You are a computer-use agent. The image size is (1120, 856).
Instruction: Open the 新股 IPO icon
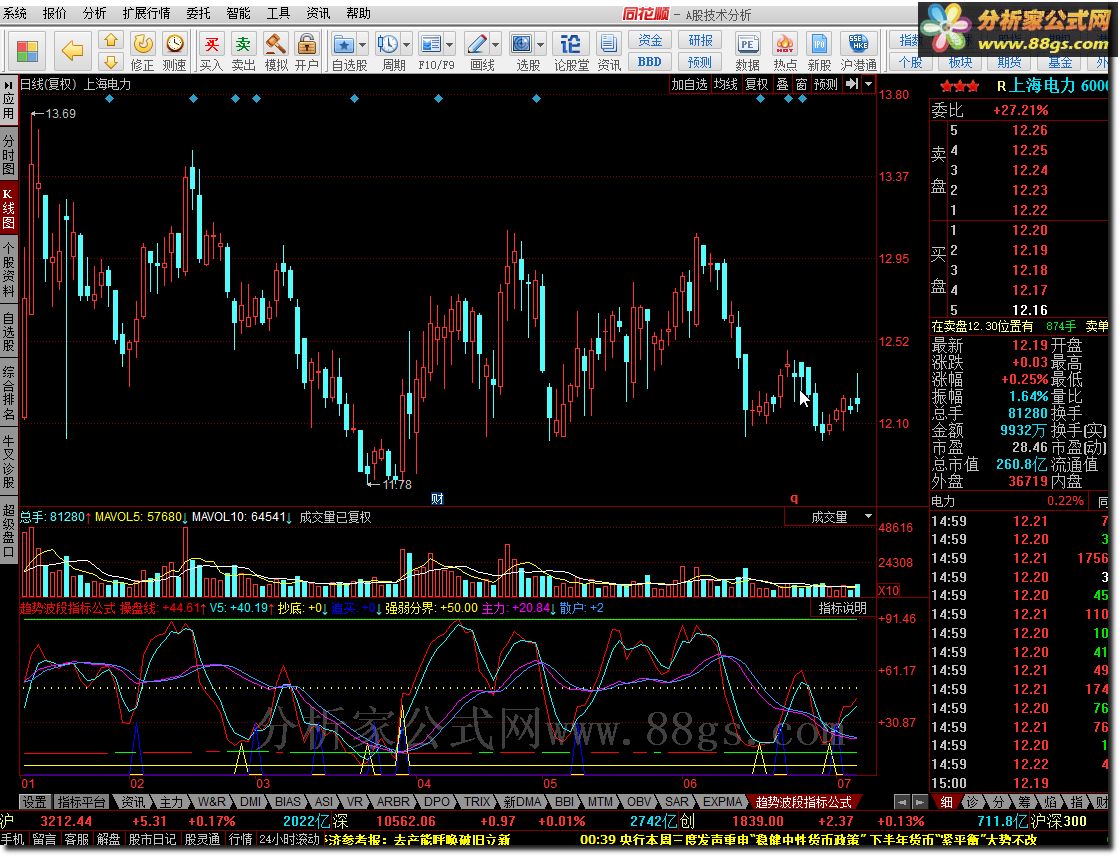click(x=819, y=51)
